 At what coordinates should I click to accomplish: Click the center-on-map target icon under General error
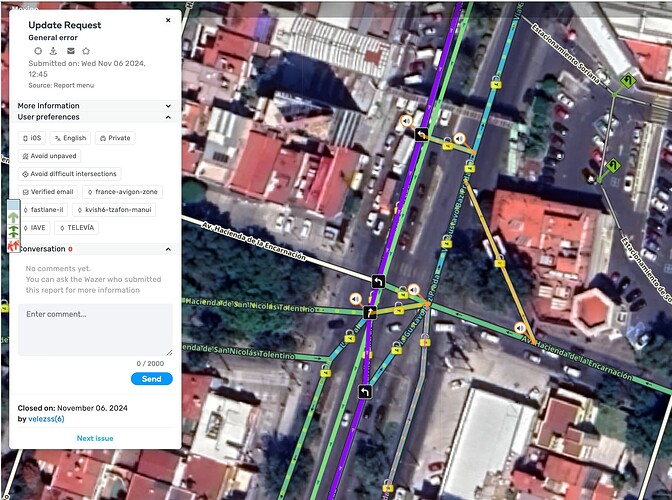38,51
